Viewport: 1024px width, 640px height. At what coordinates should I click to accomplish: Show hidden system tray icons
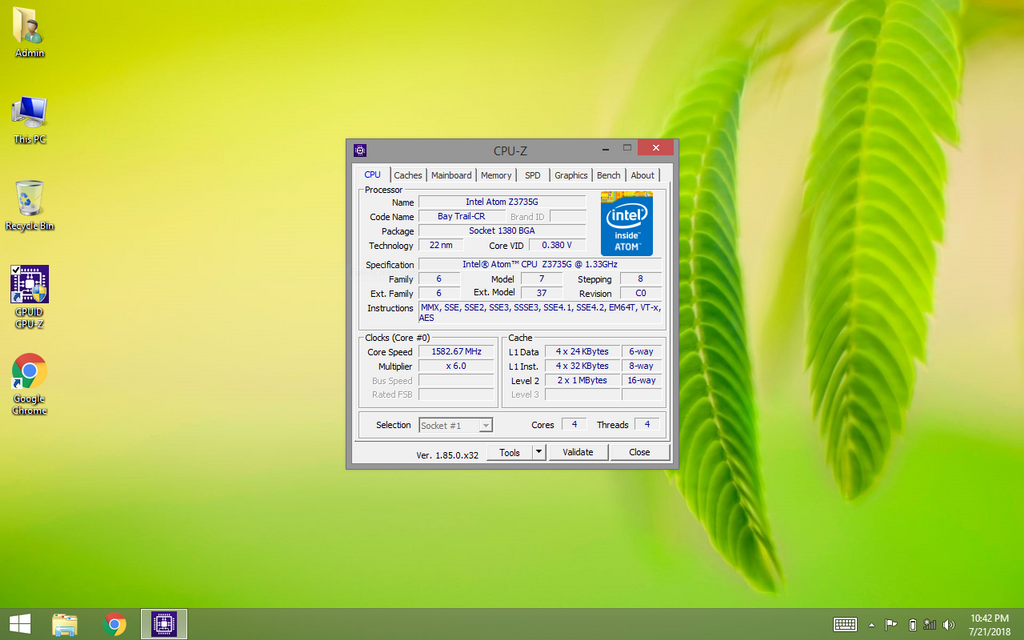871,625
